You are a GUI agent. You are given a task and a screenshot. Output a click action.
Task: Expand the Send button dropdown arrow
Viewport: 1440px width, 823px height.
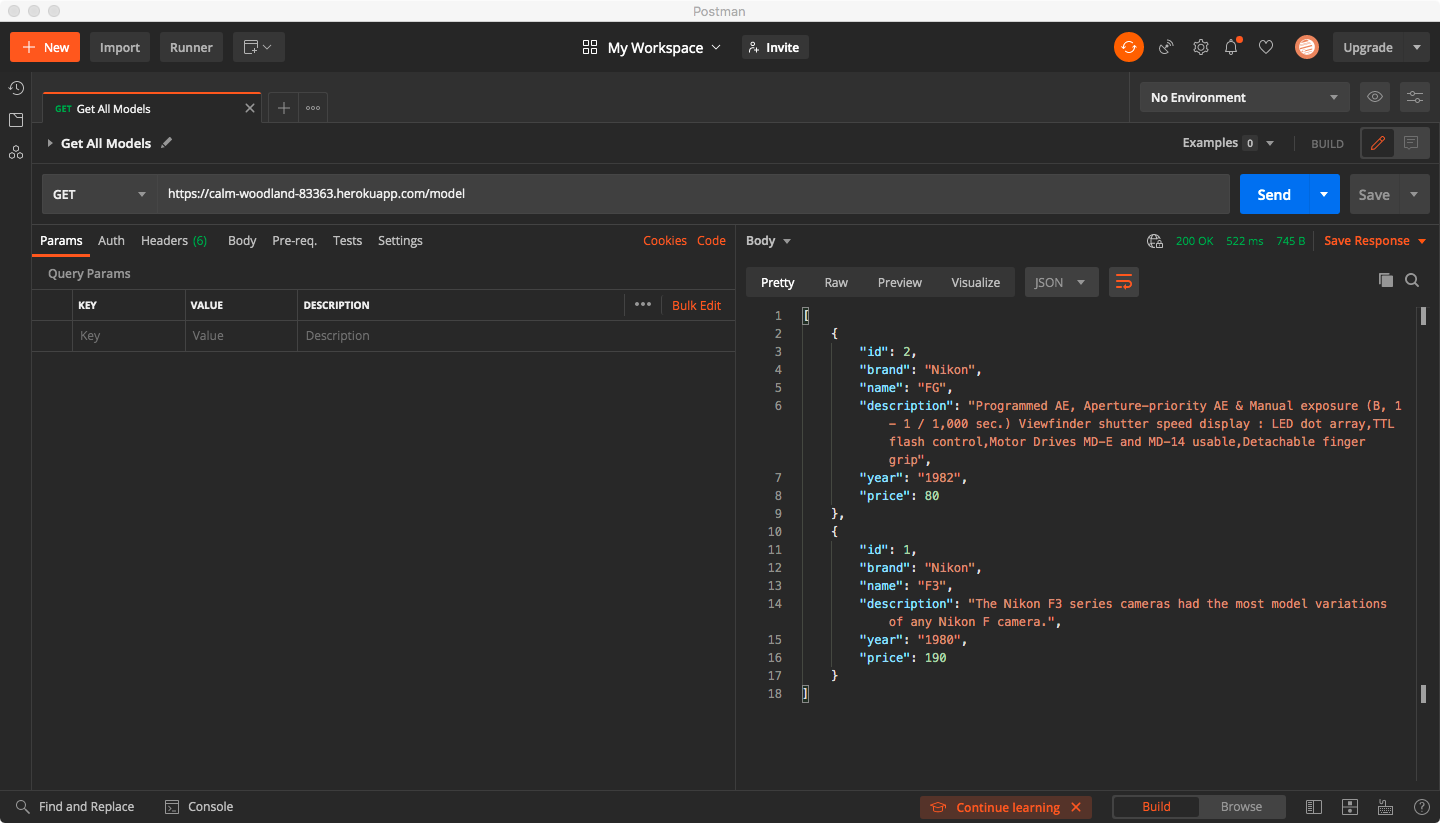(1324, 194)
